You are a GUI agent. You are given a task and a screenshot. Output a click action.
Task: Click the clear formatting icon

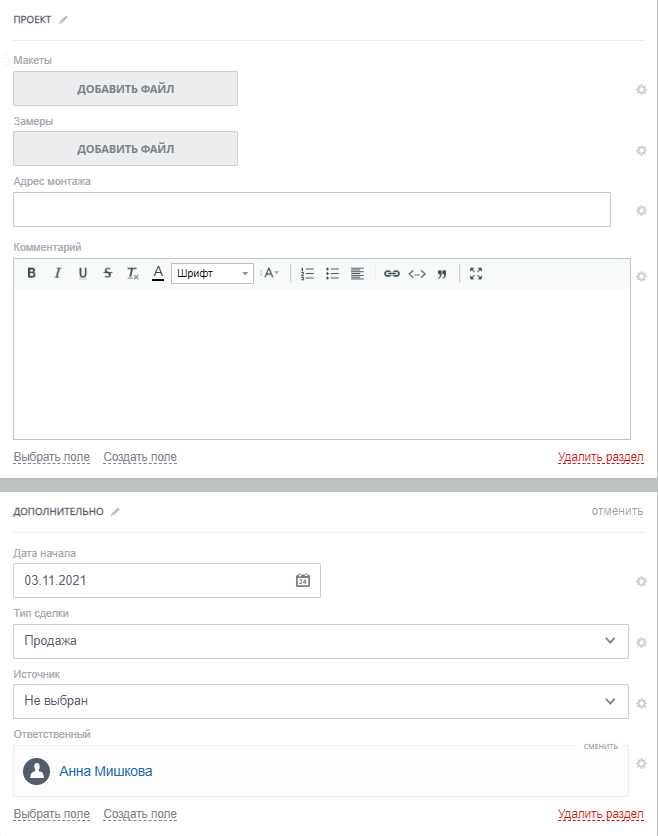point(132,274)
